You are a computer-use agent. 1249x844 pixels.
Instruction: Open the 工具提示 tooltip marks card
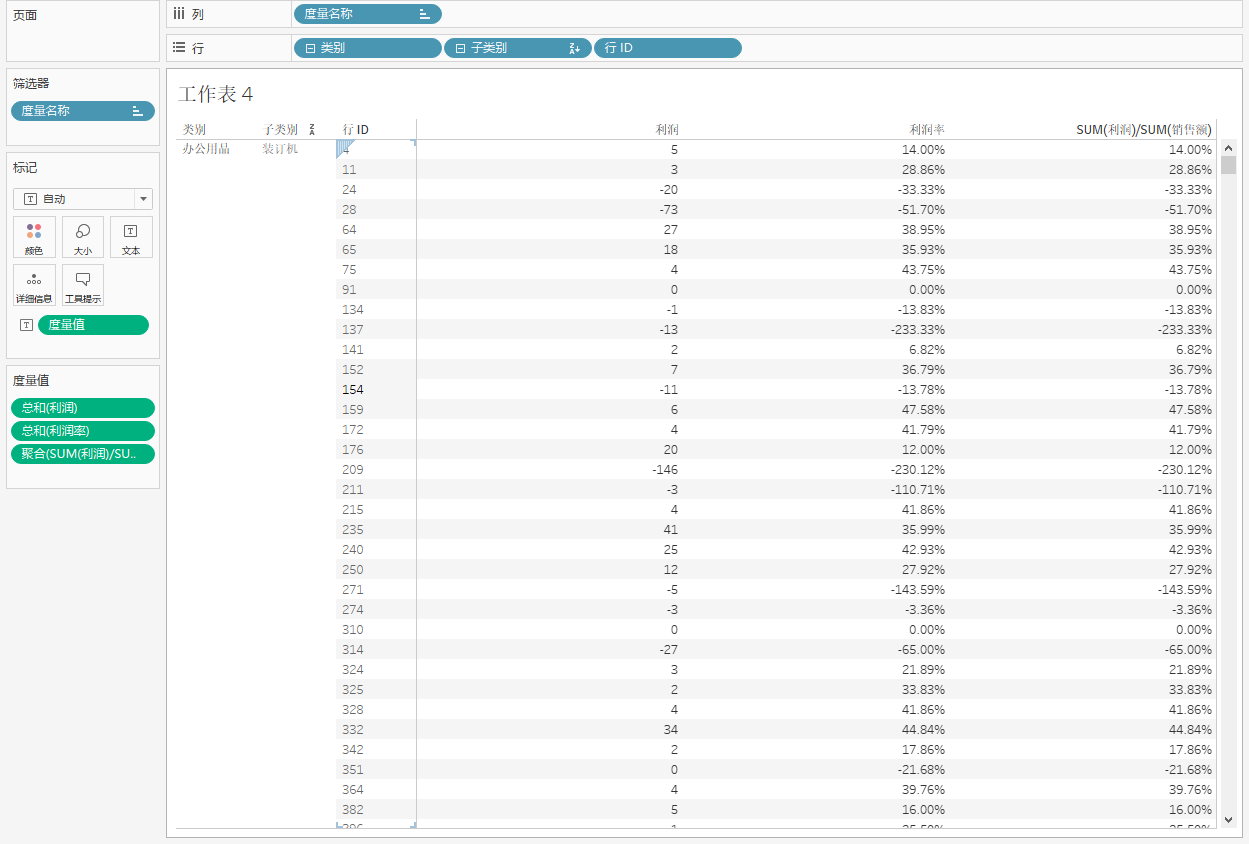click(x=83, y=285)
